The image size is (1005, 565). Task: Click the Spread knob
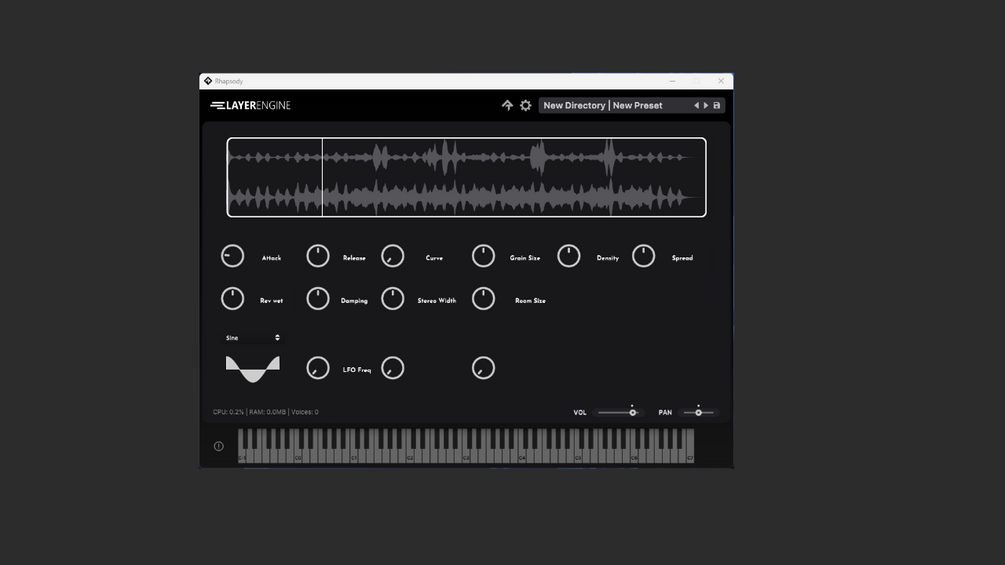(644, 256)
